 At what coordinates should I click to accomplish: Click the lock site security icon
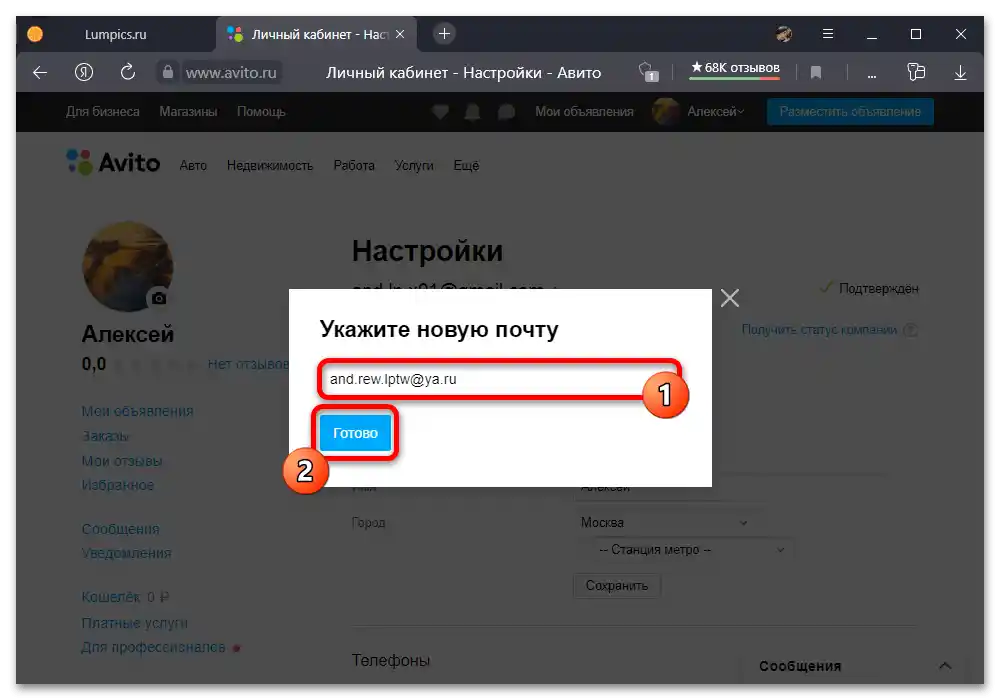[x=167, y=72]
